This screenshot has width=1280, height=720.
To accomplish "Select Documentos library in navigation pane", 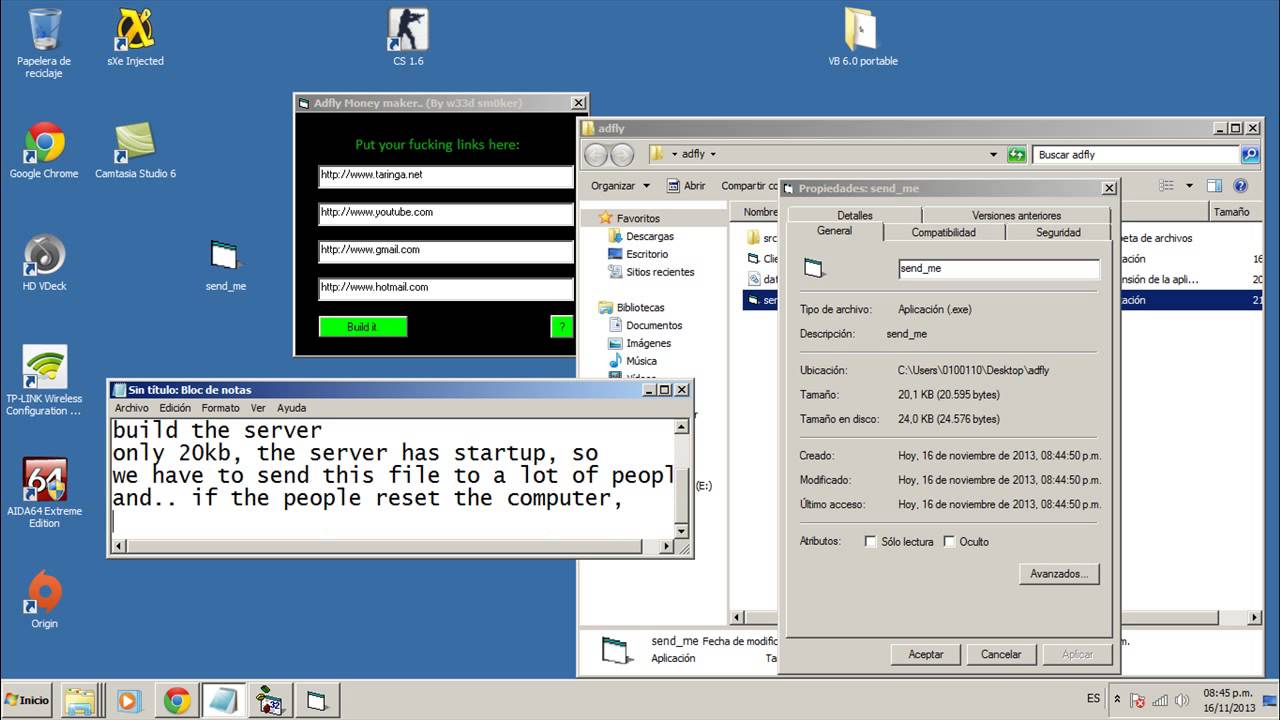I will [x=654, y=325].
